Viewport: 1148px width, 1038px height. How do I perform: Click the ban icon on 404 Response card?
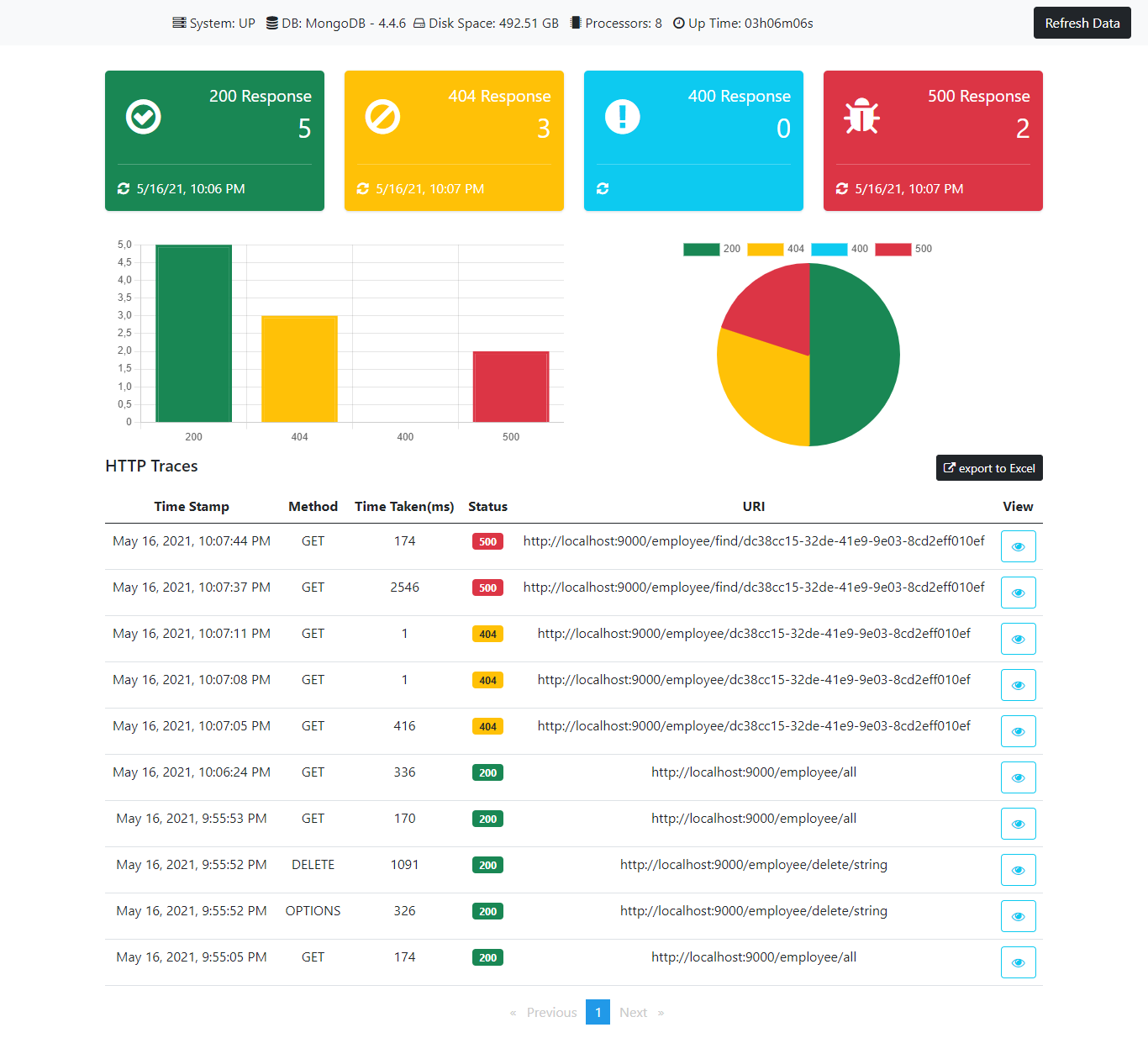(x=382, y=117)
